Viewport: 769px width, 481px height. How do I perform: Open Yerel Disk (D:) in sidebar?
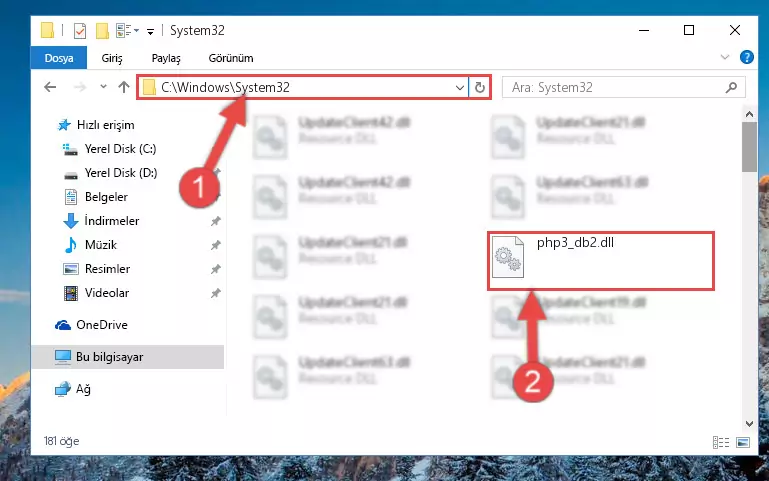pyautogui.click(x=121, y=173)
